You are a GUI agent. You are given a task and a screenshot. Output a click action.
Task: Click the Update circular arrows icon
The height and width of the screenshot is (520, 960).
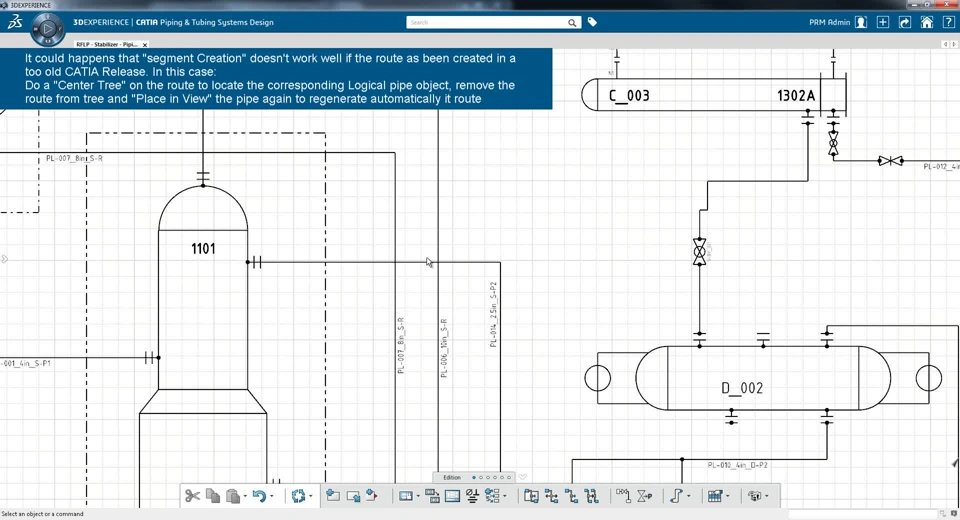[x=298, y=496]
